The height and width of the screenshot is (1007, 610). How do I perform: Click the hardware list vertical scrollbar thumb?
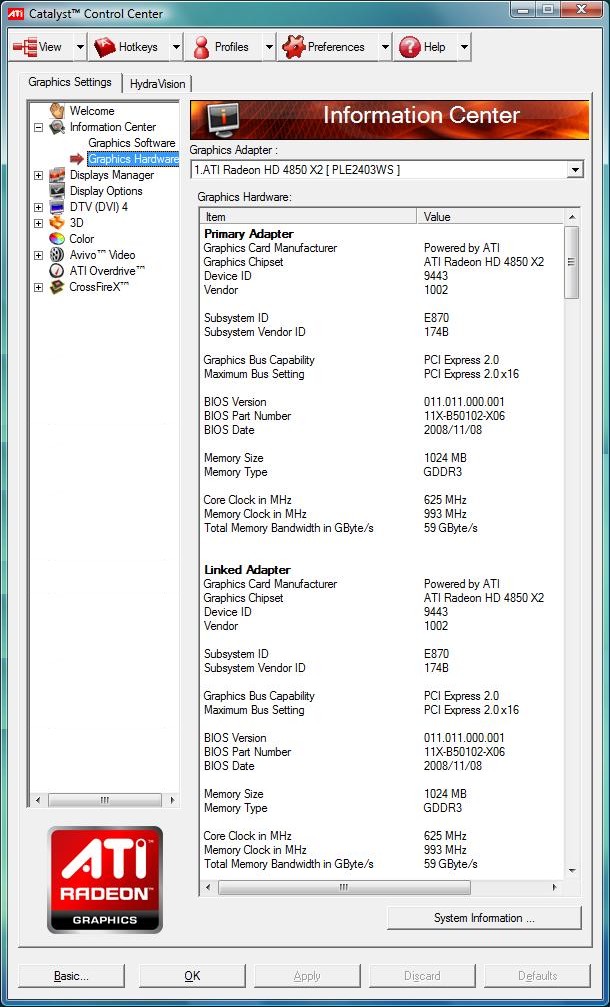coord(571,262)
